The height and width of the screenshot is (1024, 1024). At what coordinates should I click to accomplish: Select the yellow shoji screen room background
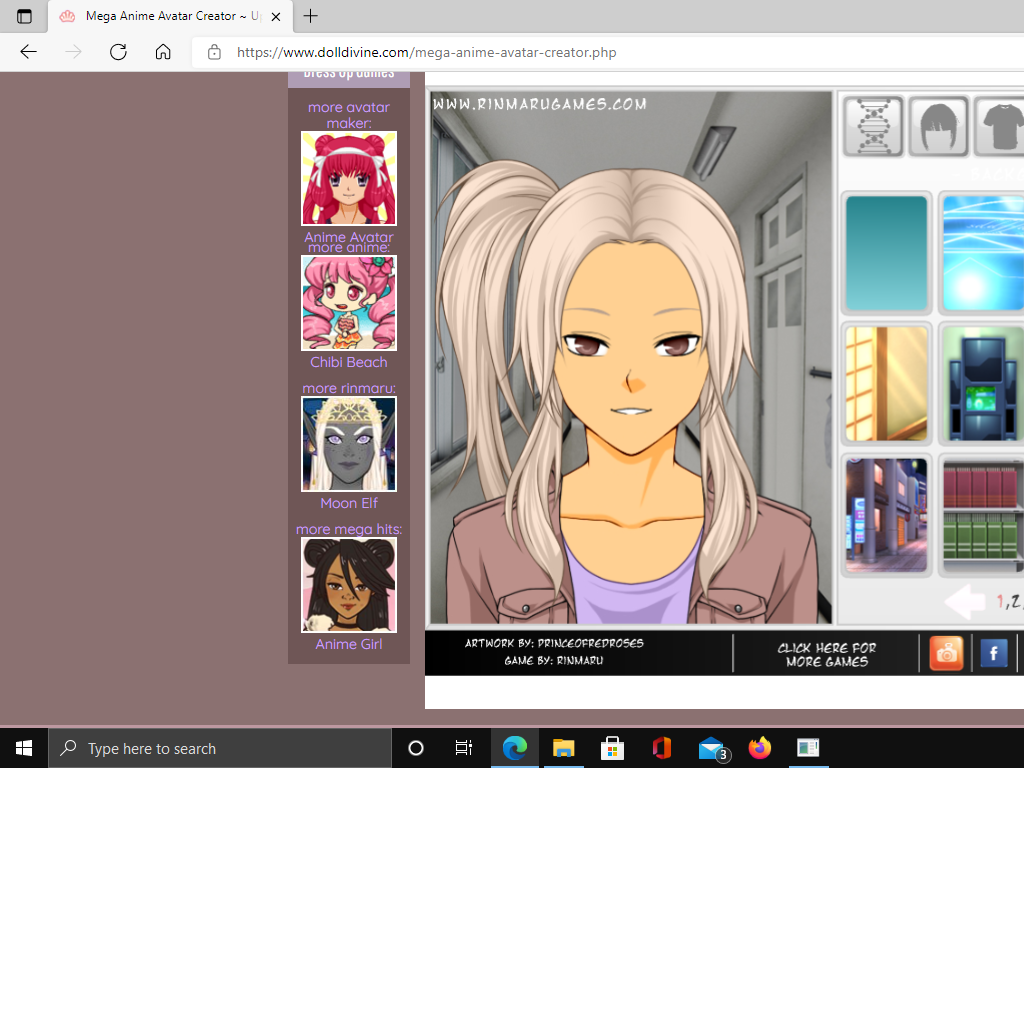tap(886, 383)
